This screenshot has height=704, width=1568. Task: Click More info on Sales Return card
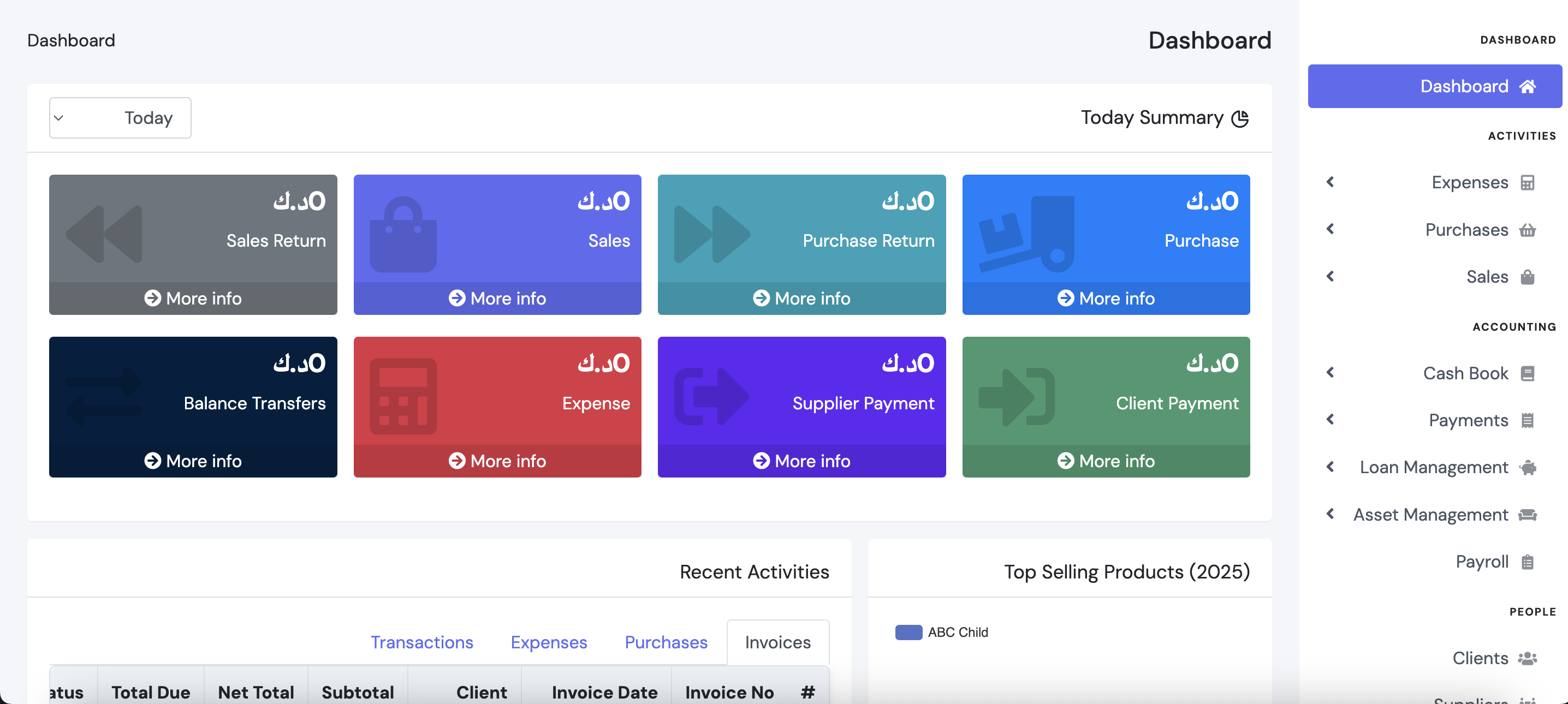[x=193, y=298]
